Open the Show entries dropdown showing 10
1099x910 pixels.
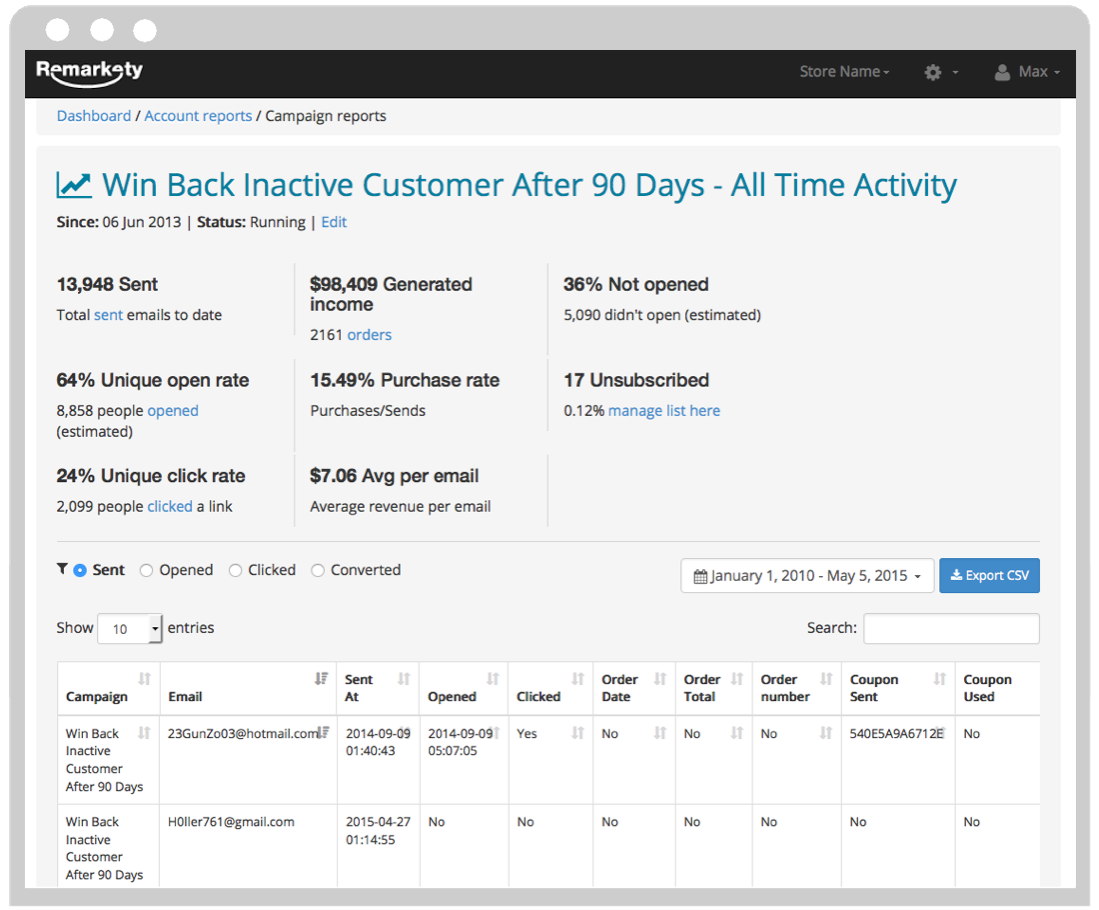tap(128, 628)
